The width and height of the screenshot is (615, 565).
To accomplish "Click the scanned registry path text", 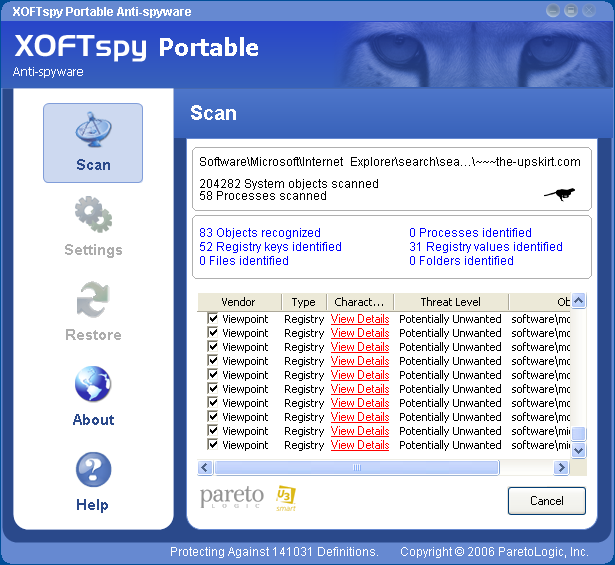I will [390, 162].
